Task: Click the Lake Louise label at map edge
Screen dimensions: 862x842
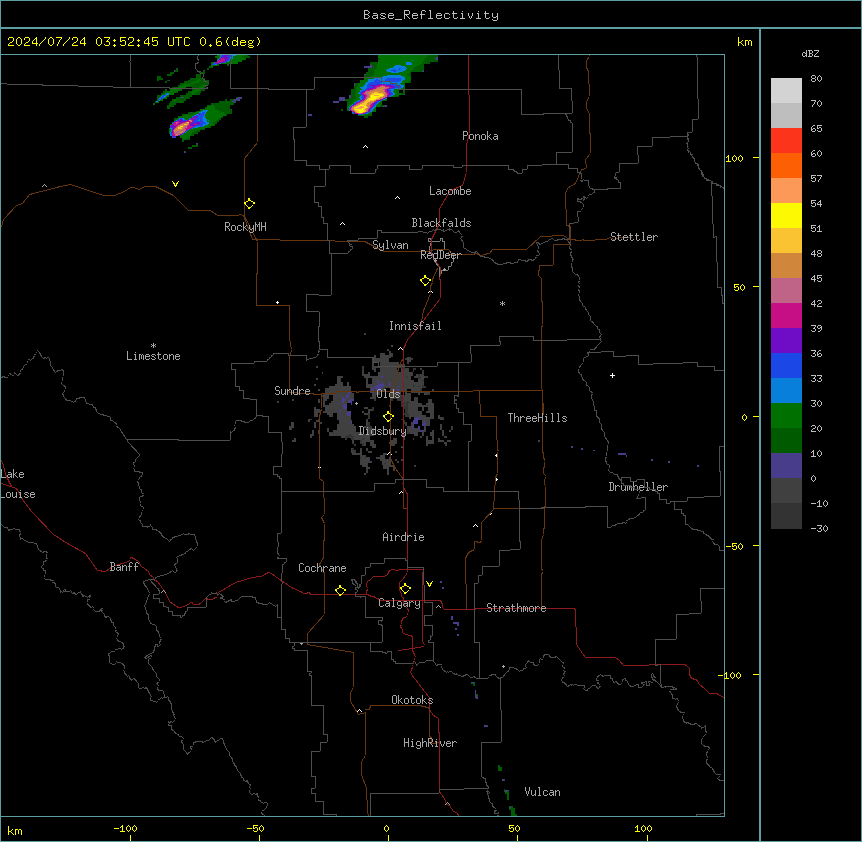Action: coord(18,484)
